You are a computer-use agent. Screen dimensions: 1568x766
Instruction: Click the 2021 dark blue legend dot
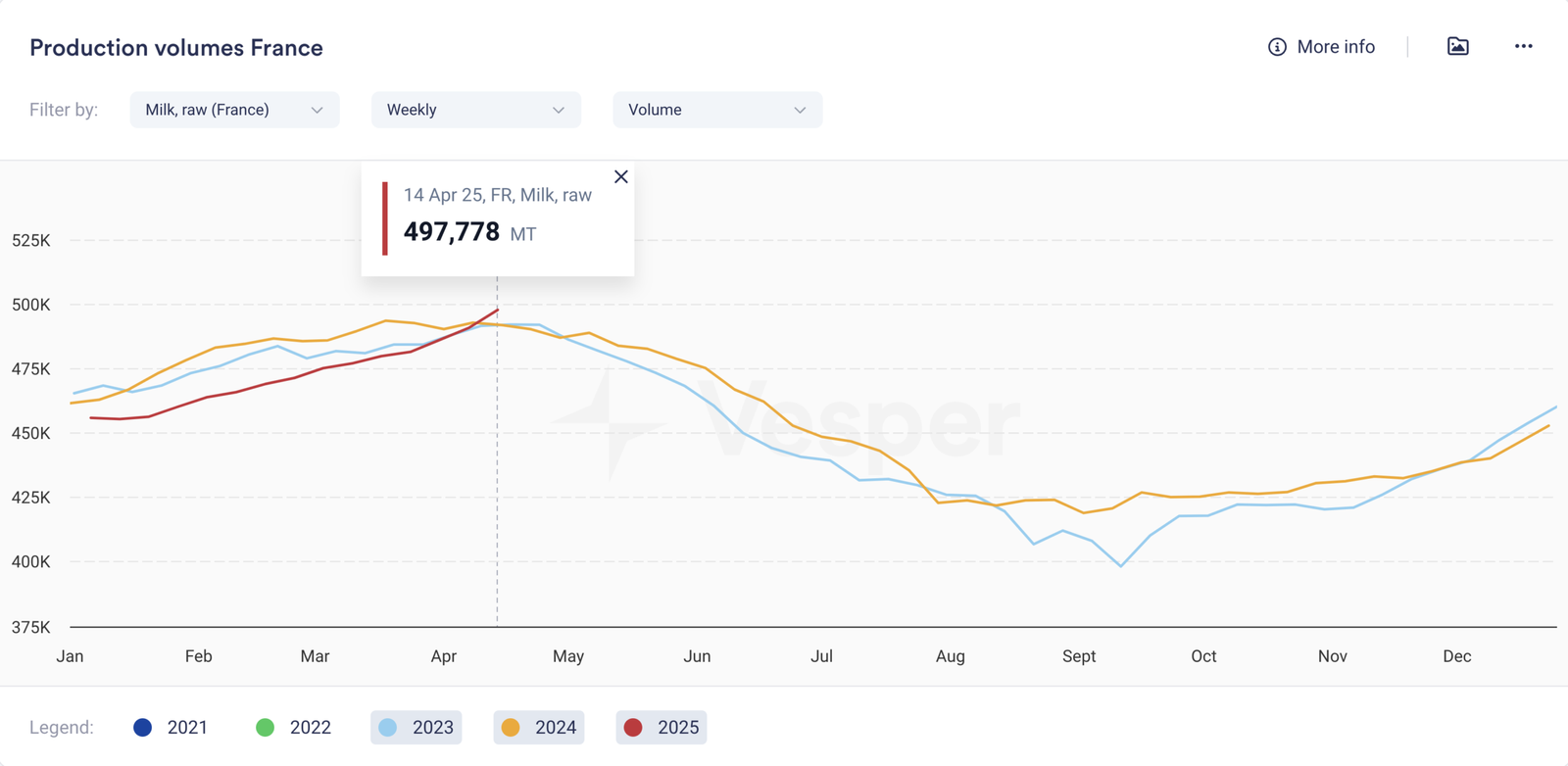[x=143, y=727]
